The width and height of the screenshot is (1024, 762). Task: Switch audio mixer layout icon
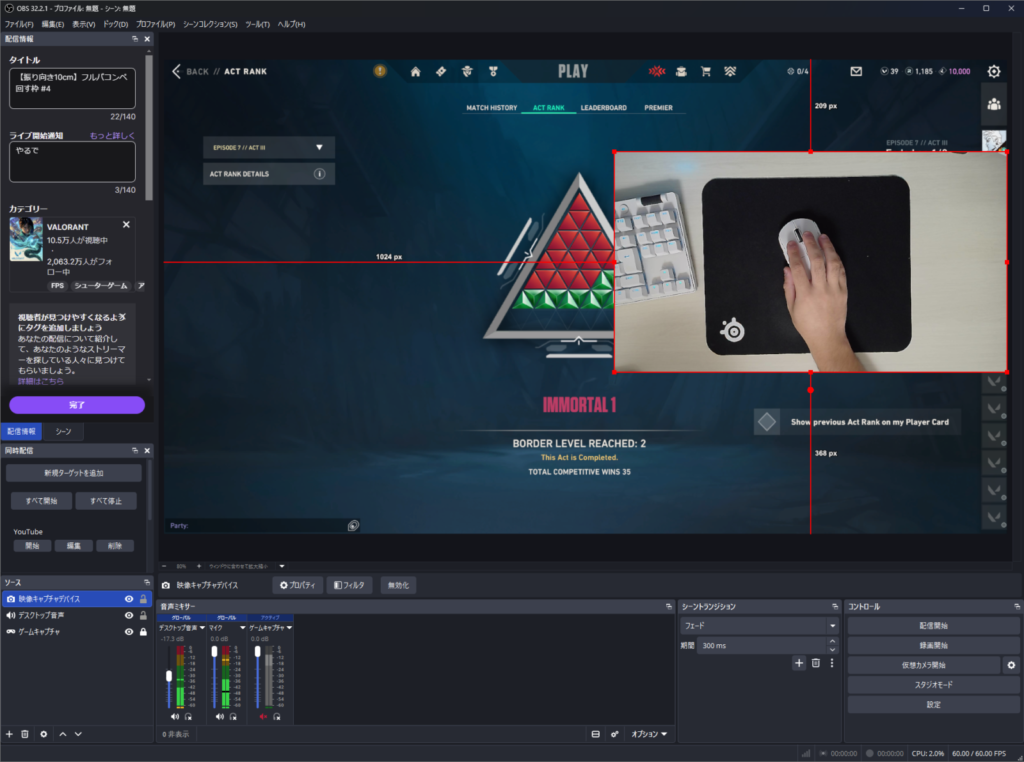point(596,734)
